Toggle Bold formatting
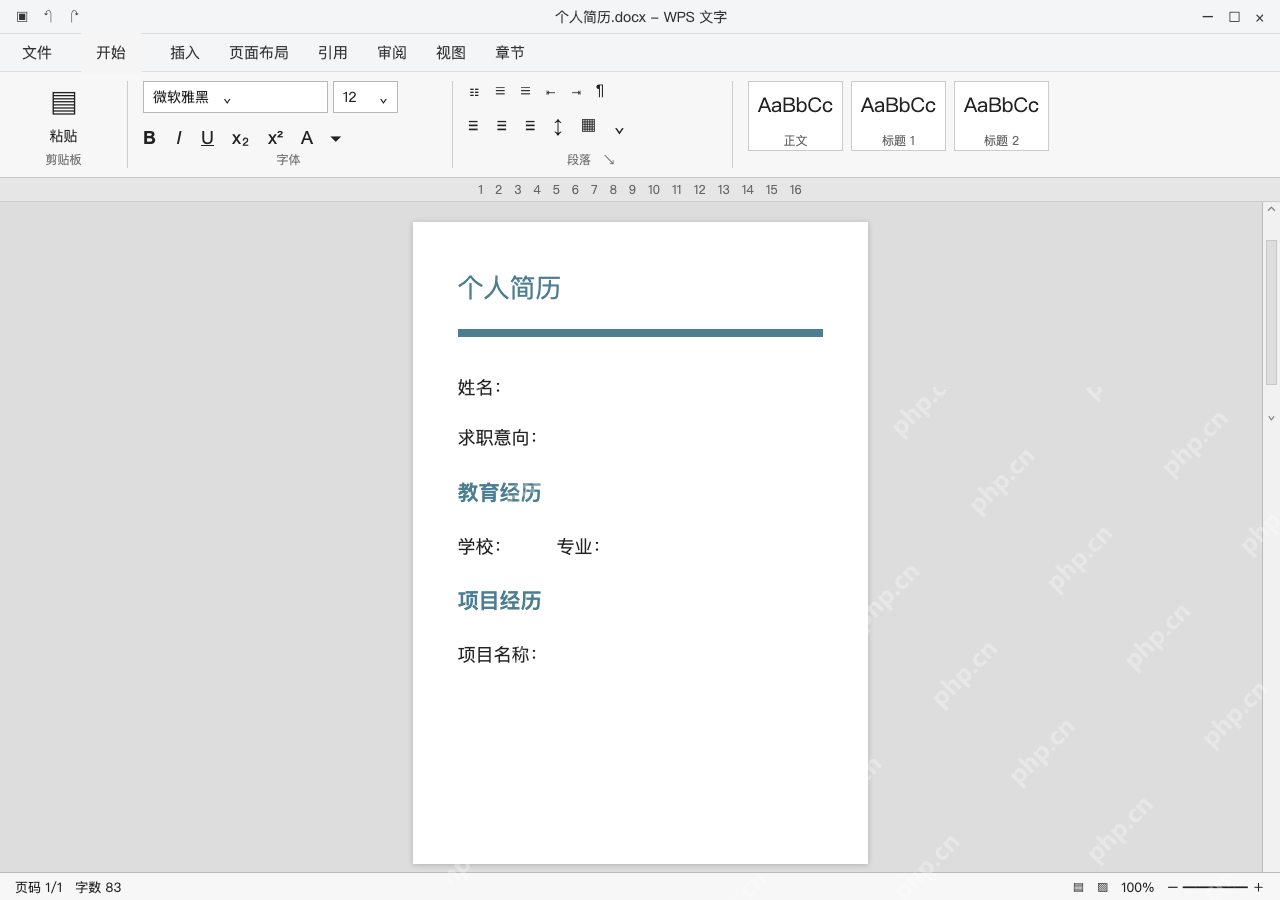This screenshot has width=1280, height=900. tap(149, 138)
